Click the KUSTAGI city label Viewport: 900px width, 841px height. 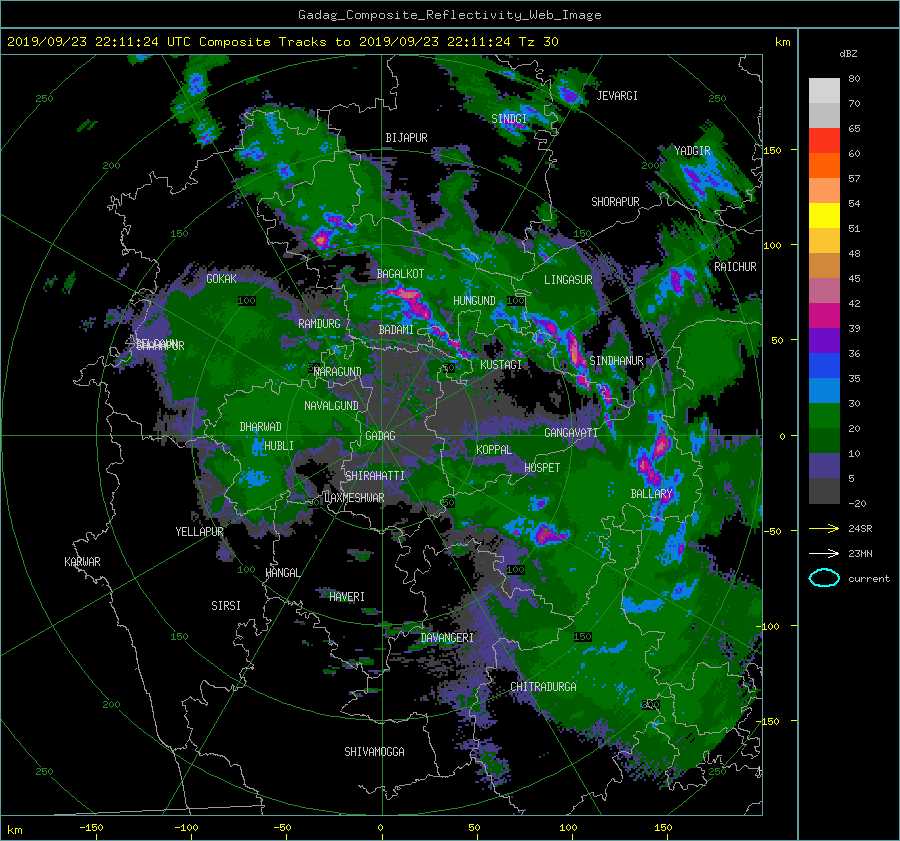point(501,365)
